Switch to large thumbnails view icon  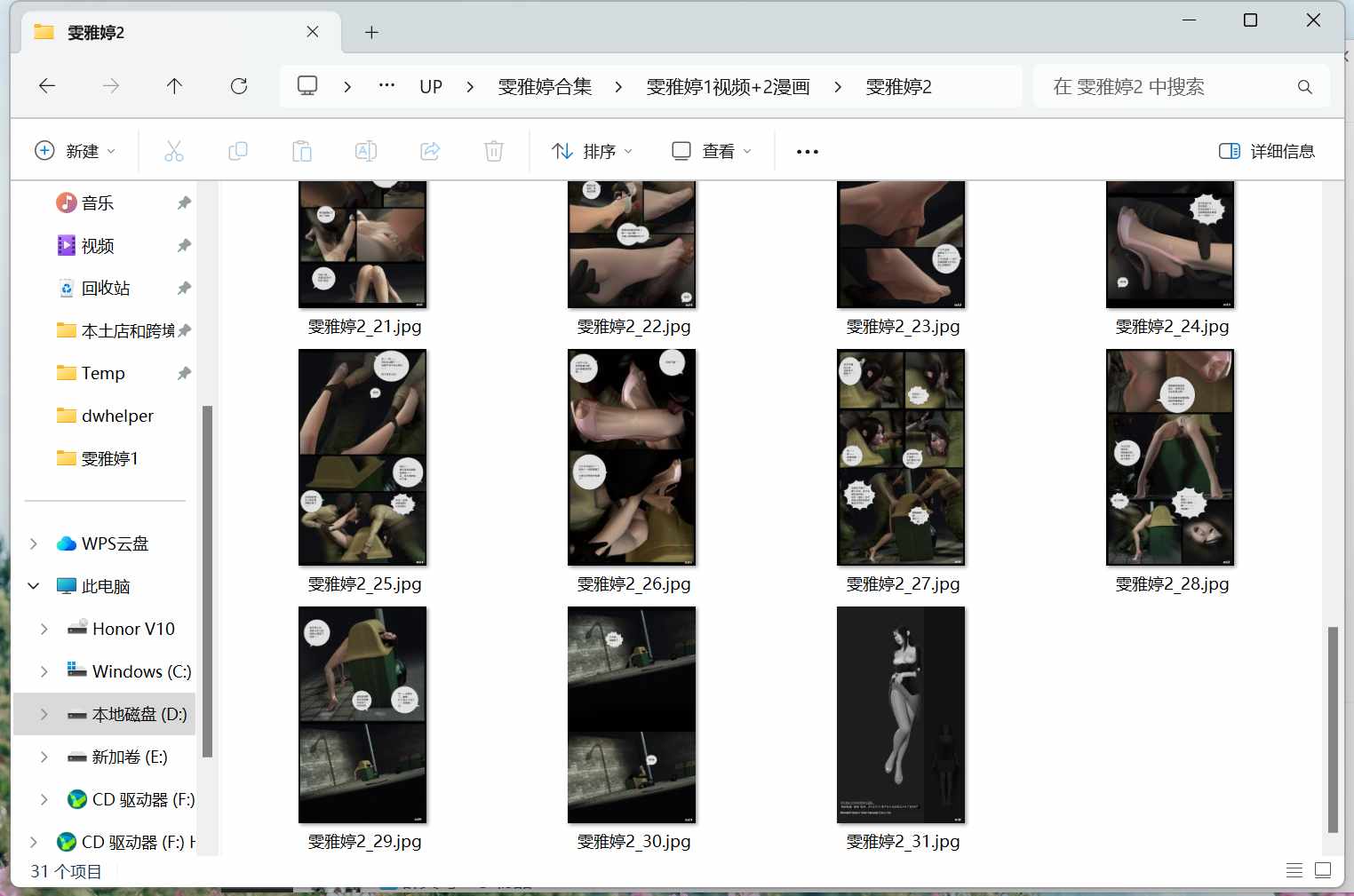tap(1323, 870)
